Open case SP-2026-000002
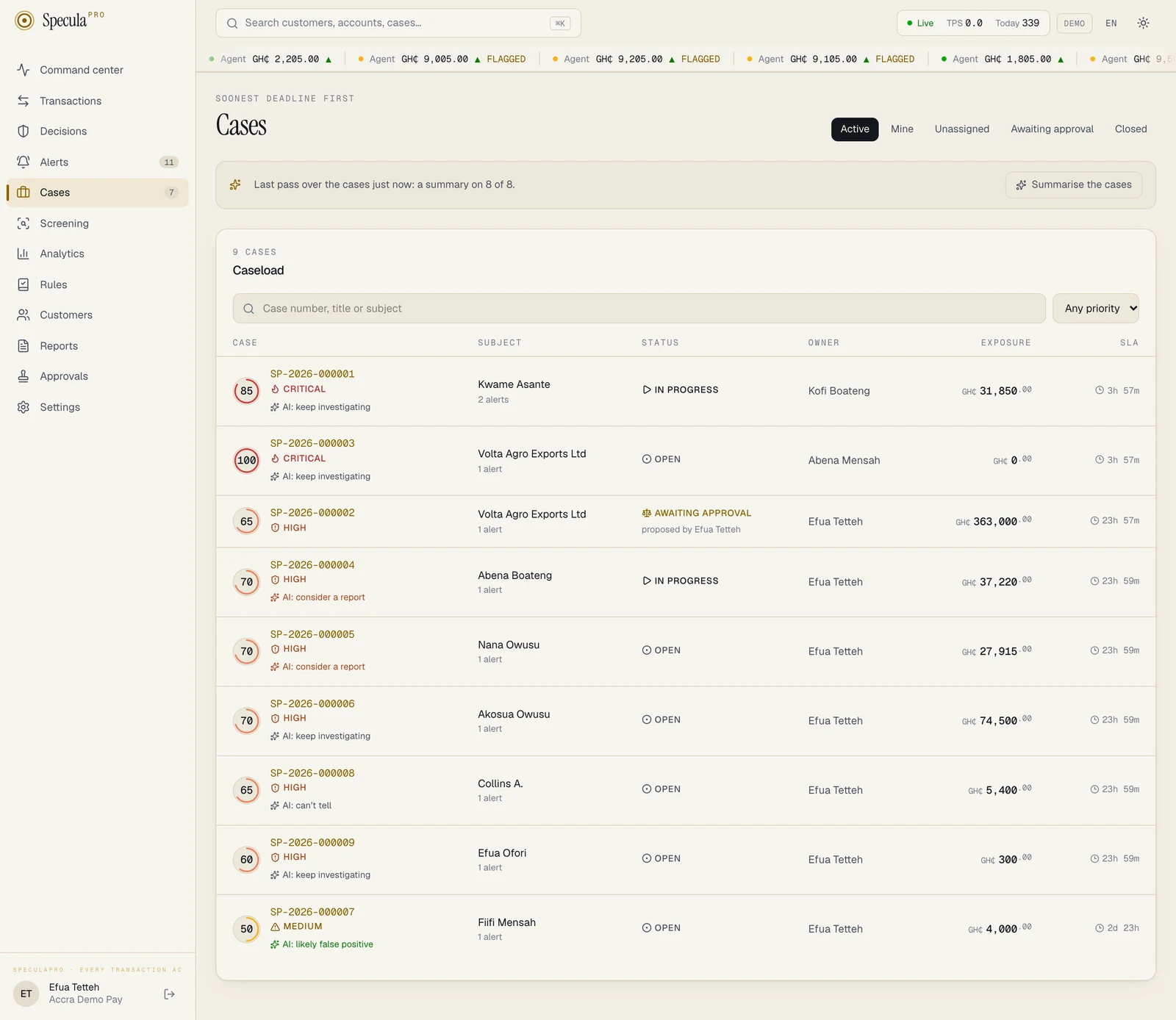The height and width of the screenshot is (1020, 1176). (x=312, y=513)
